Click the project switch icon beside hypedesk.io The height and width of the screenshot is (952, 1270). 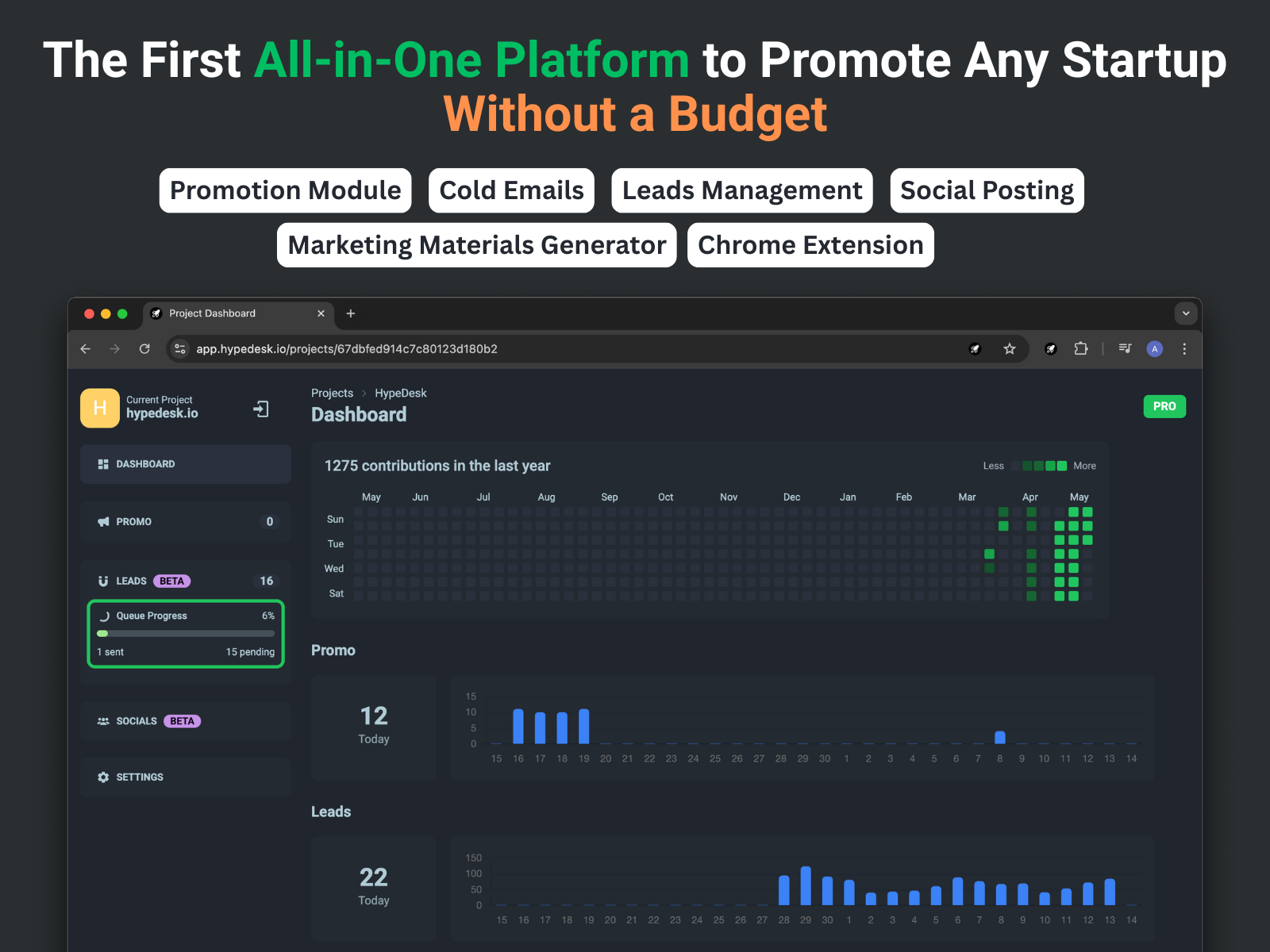tap(260, 409)
